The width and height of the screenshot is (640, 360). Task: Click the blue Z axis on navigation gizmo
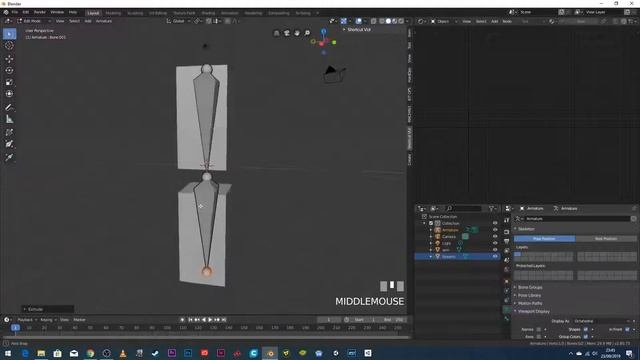pos(323,31)
